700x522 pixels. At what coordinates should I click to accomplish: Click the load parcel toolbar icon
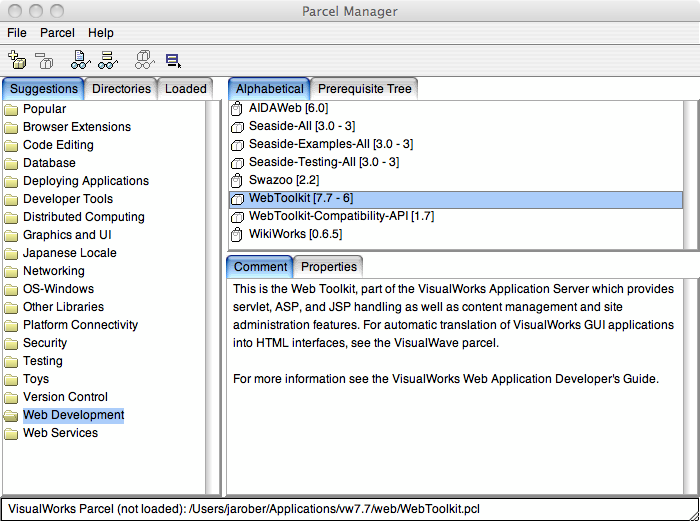point(17,60)
